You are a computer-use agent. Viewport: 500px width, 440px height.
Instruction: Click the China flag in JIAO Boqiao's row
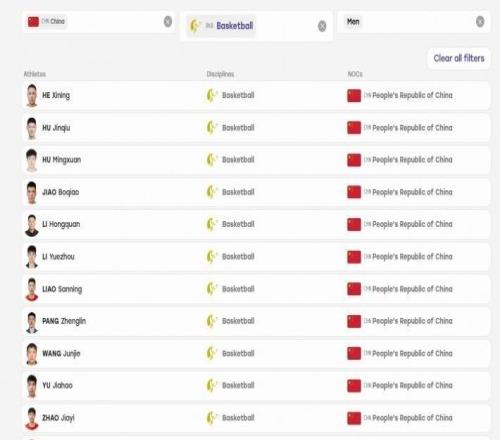[x=354, y=192]
